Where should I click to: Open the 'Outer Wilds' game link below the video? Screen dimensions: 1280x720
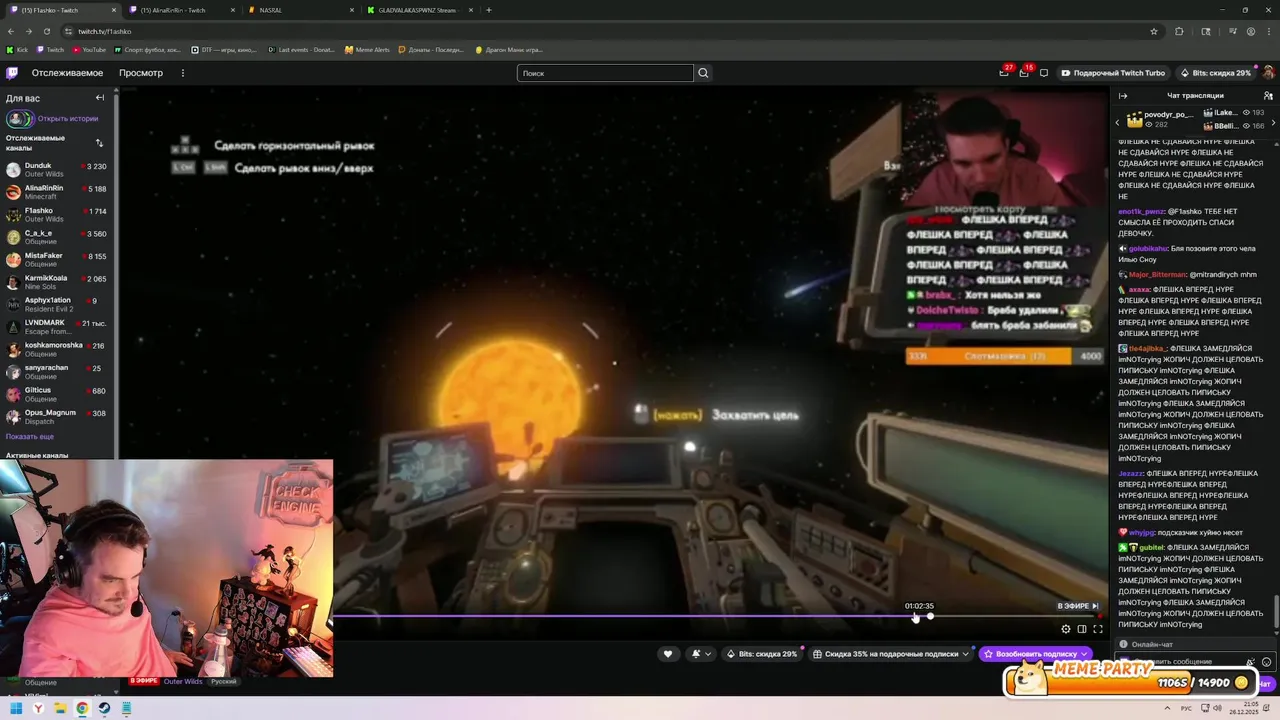pos(183,681)
